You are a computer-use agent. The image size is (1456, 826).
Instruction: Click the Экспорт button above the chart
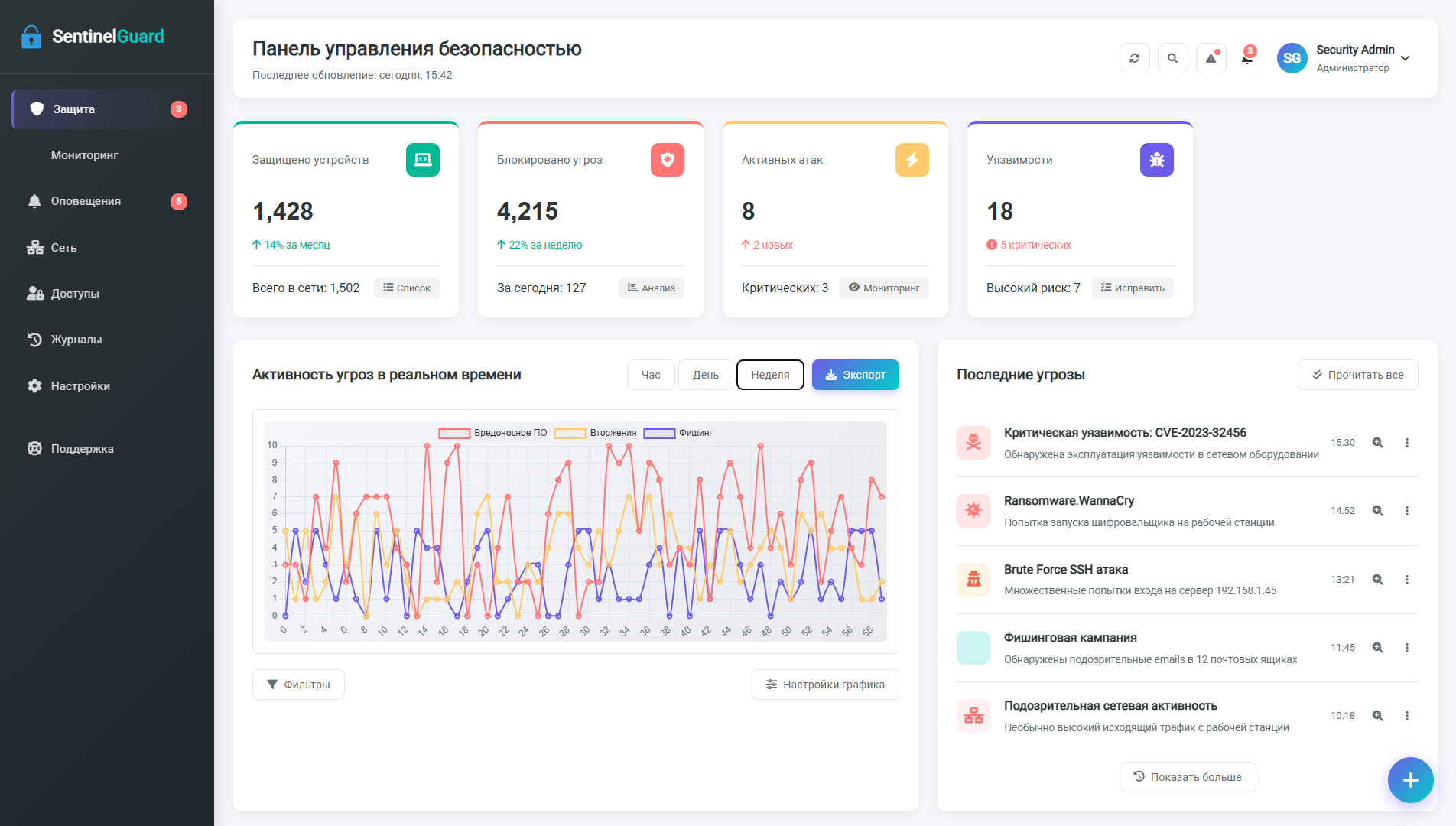coord(855,375)
